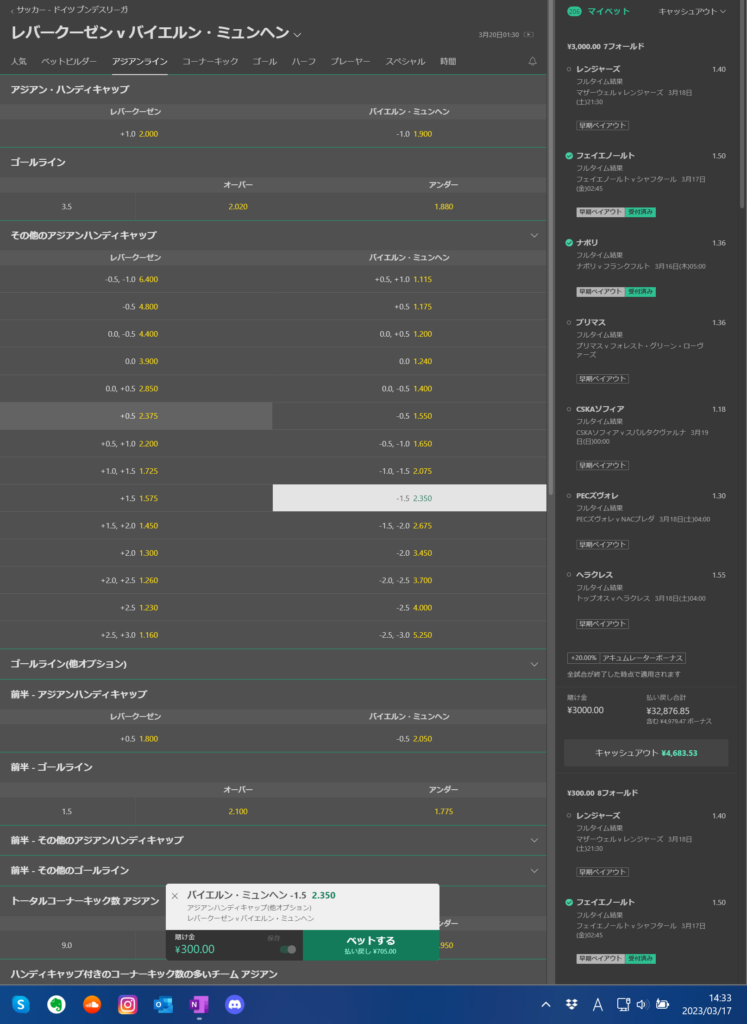This screenshot has width=747, height=1024.
Task: Click the マイベット panel scrollbar
Action: (743, 104)
